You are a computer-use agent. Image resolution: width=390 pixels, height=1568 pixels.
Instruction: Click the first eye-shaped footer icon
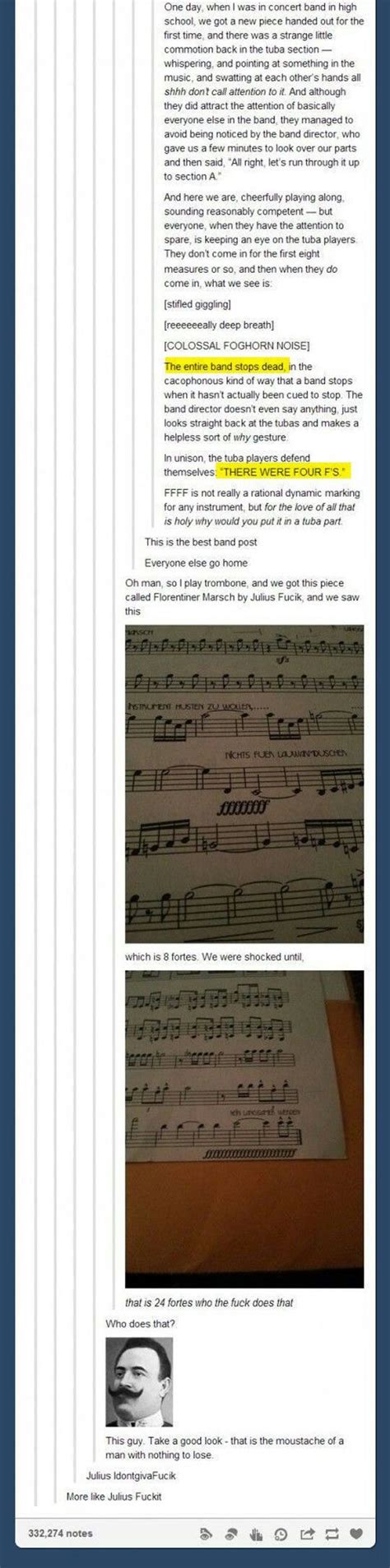(x=207, y=1533)
